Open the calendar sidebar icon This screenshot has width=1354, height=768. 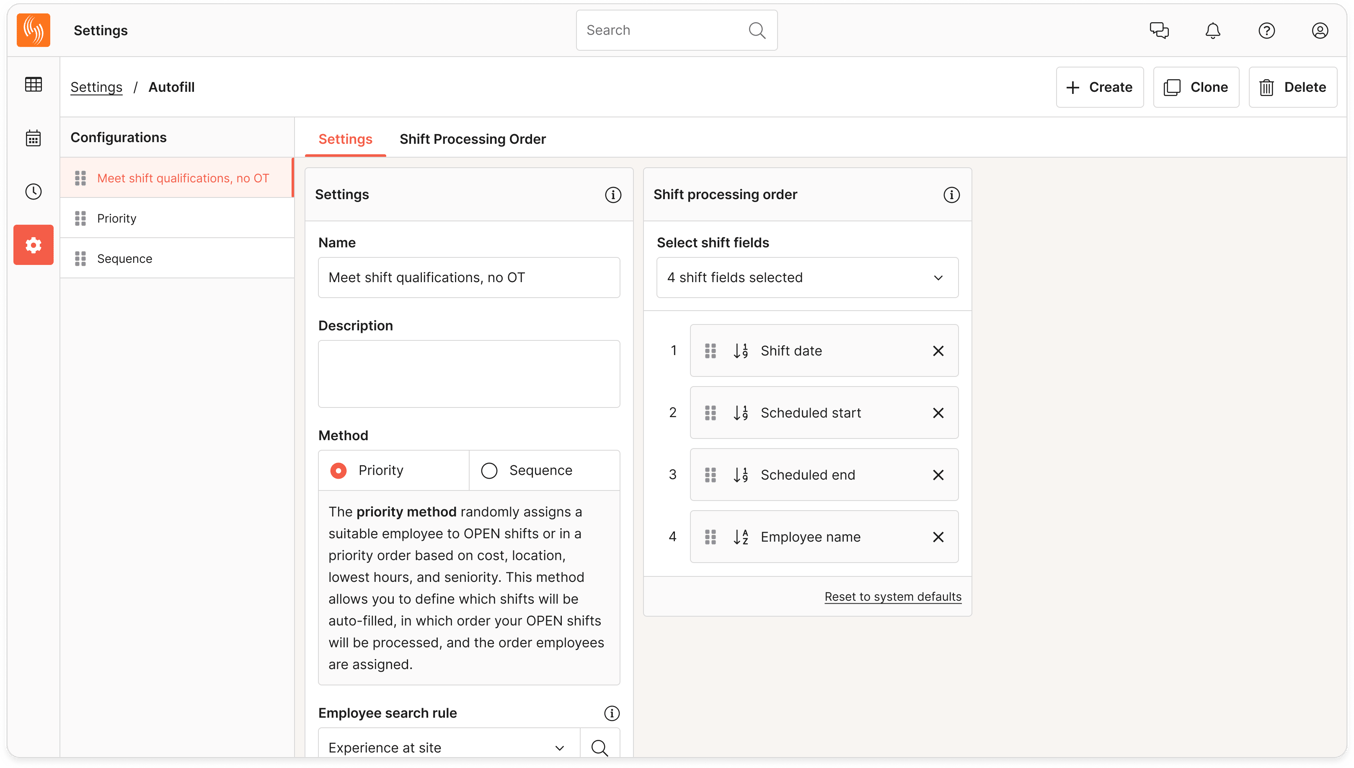pos(34,138)
